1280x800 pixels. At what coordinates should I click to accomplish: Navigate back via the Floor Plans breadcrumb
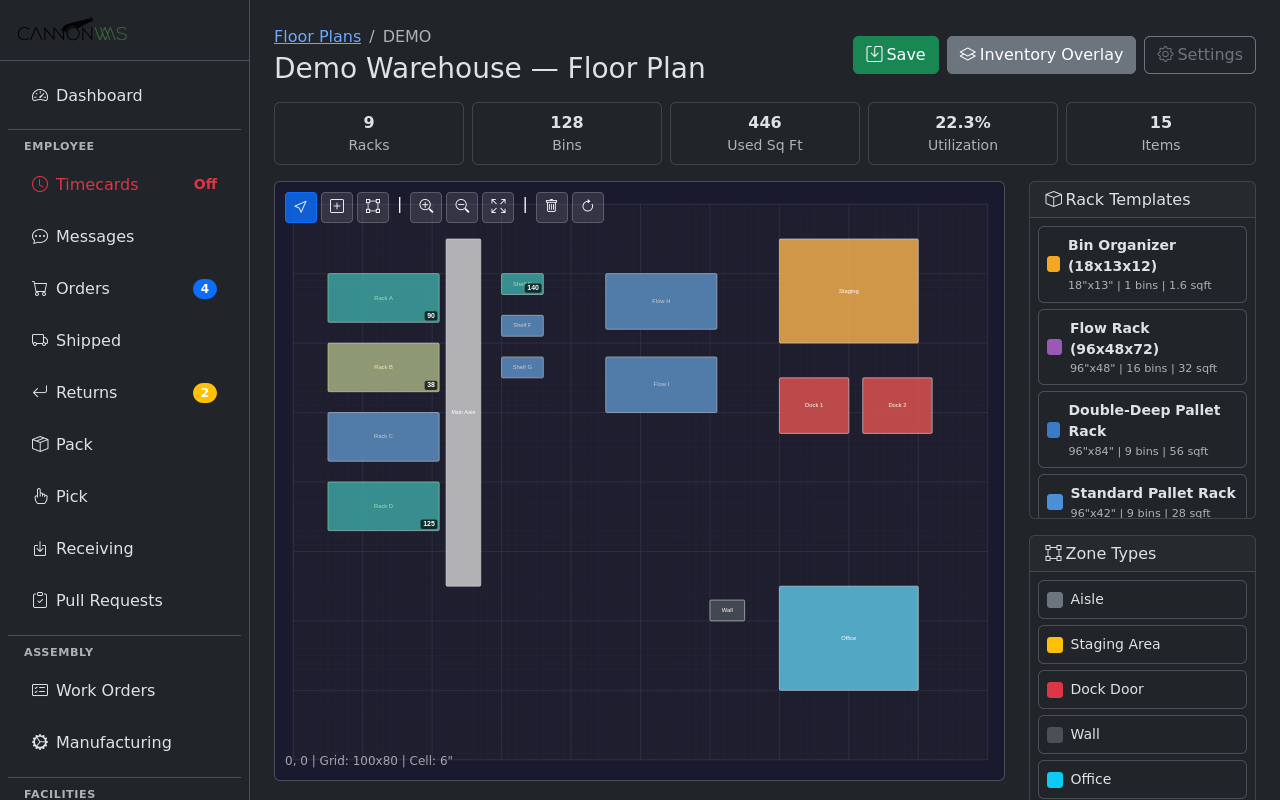[317, 36]
